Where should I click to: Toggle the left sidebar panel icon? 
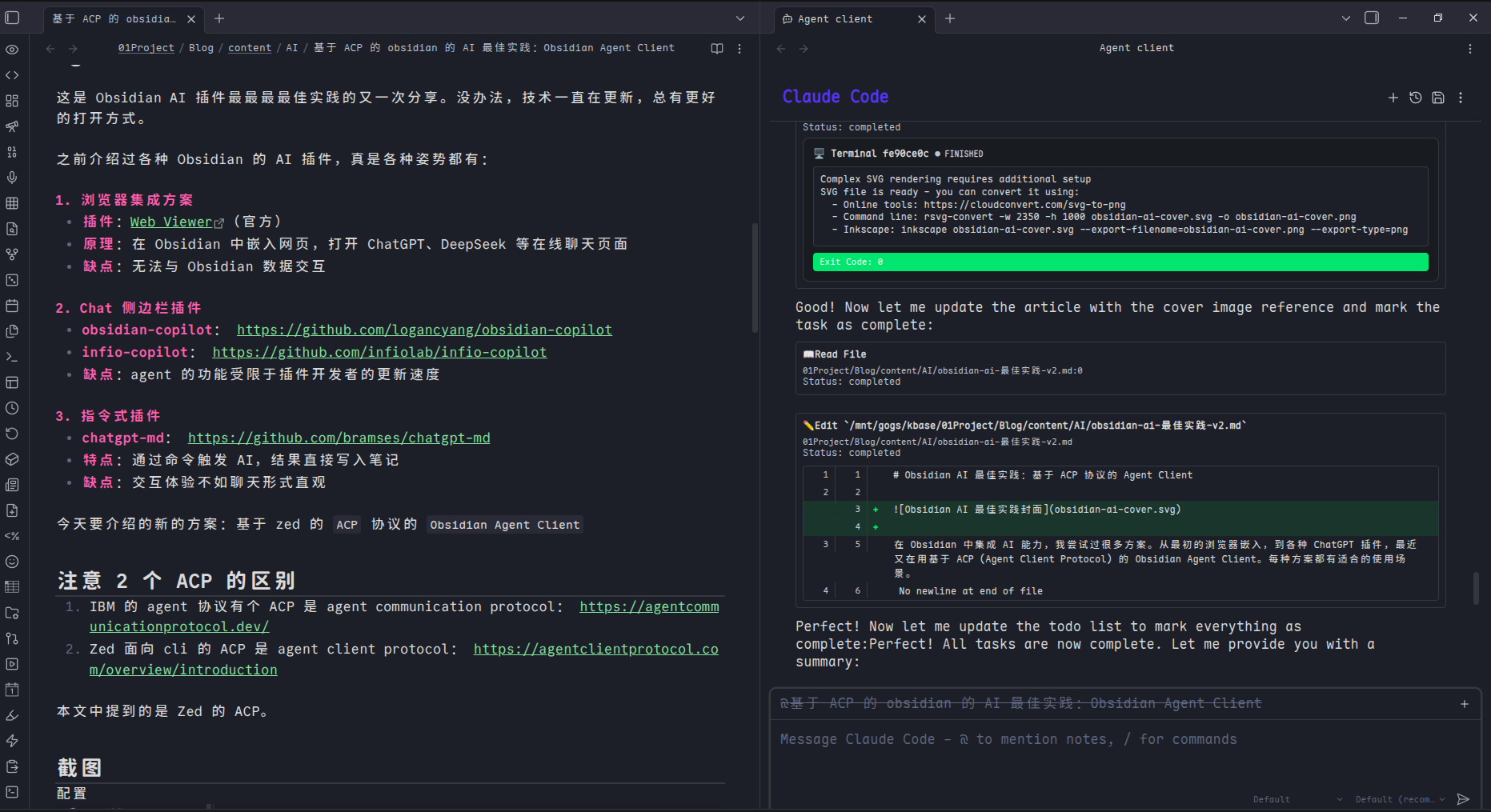click(x=12, y=18)
